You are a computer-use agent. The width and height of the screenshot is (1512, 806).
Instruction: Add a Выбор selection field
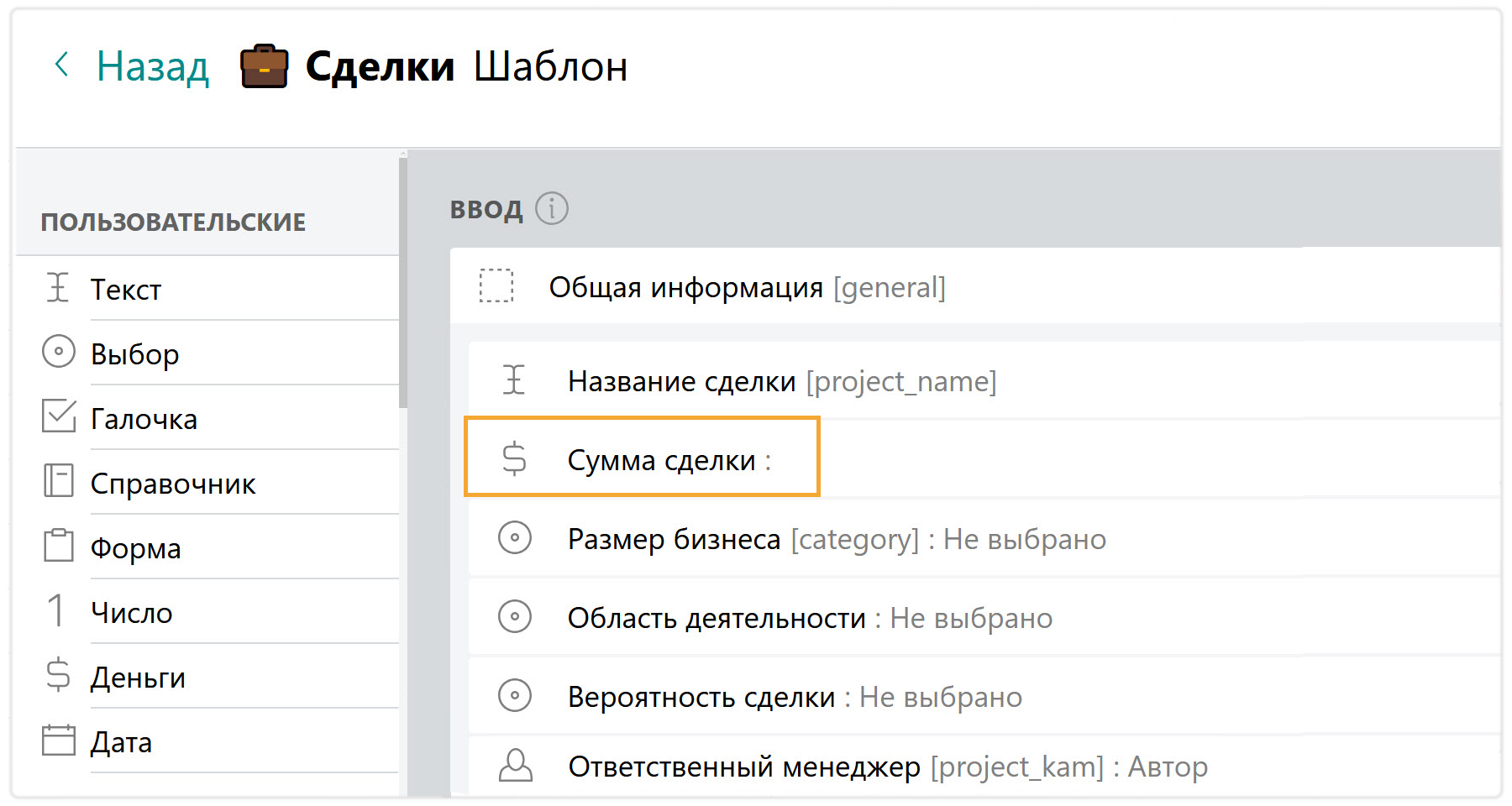point(134,353)
